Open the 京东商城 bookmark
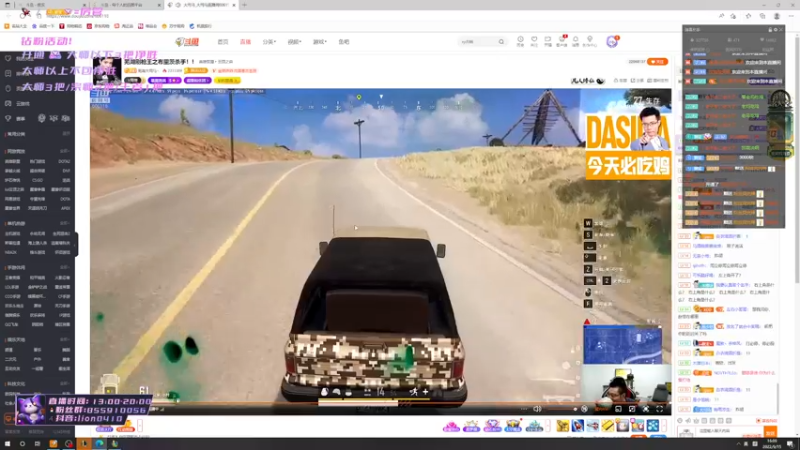 click(x=98, y=26)
